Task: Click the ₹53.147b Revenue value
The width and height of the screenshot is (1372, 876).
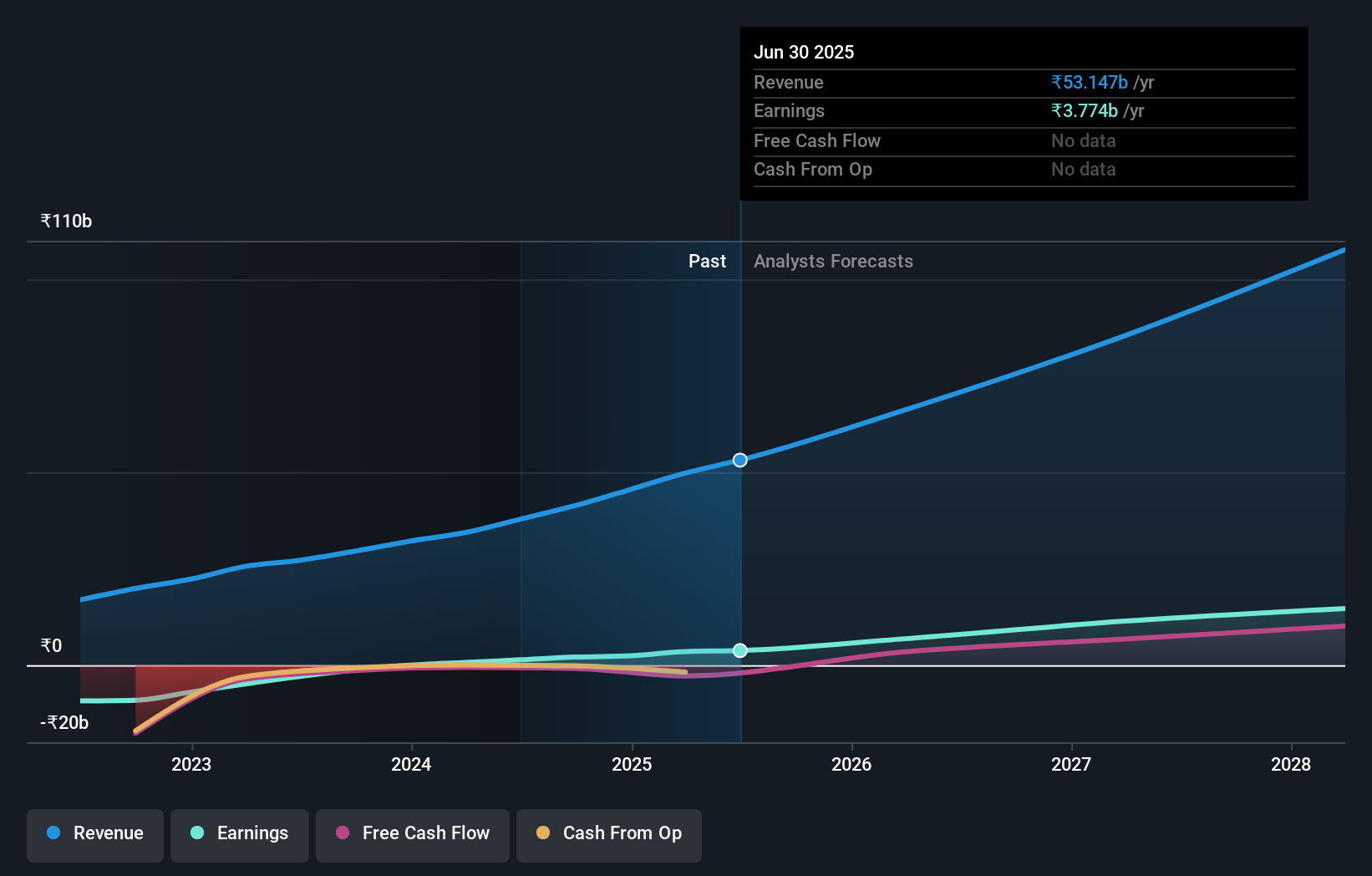Action: pos(1089,82)
